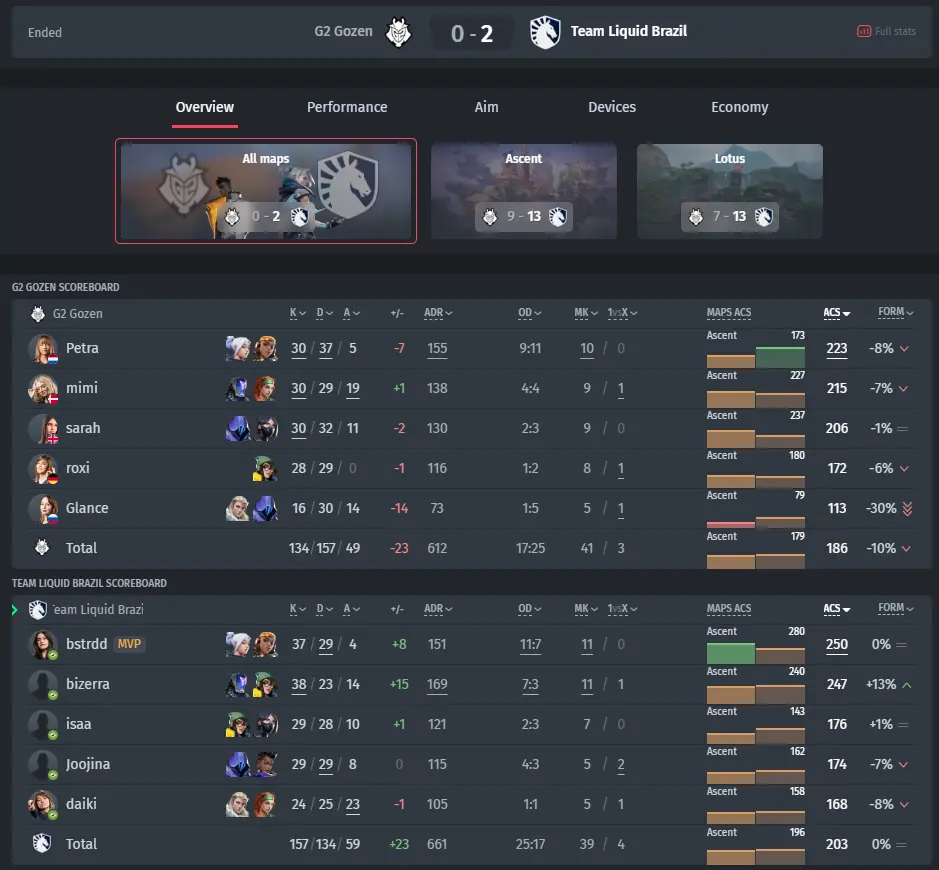The height and width of the screenshot is (870, 939).
Task: Sort Team Liquid Brazil scoreboard by 1vsX
Action: (622, 609)
